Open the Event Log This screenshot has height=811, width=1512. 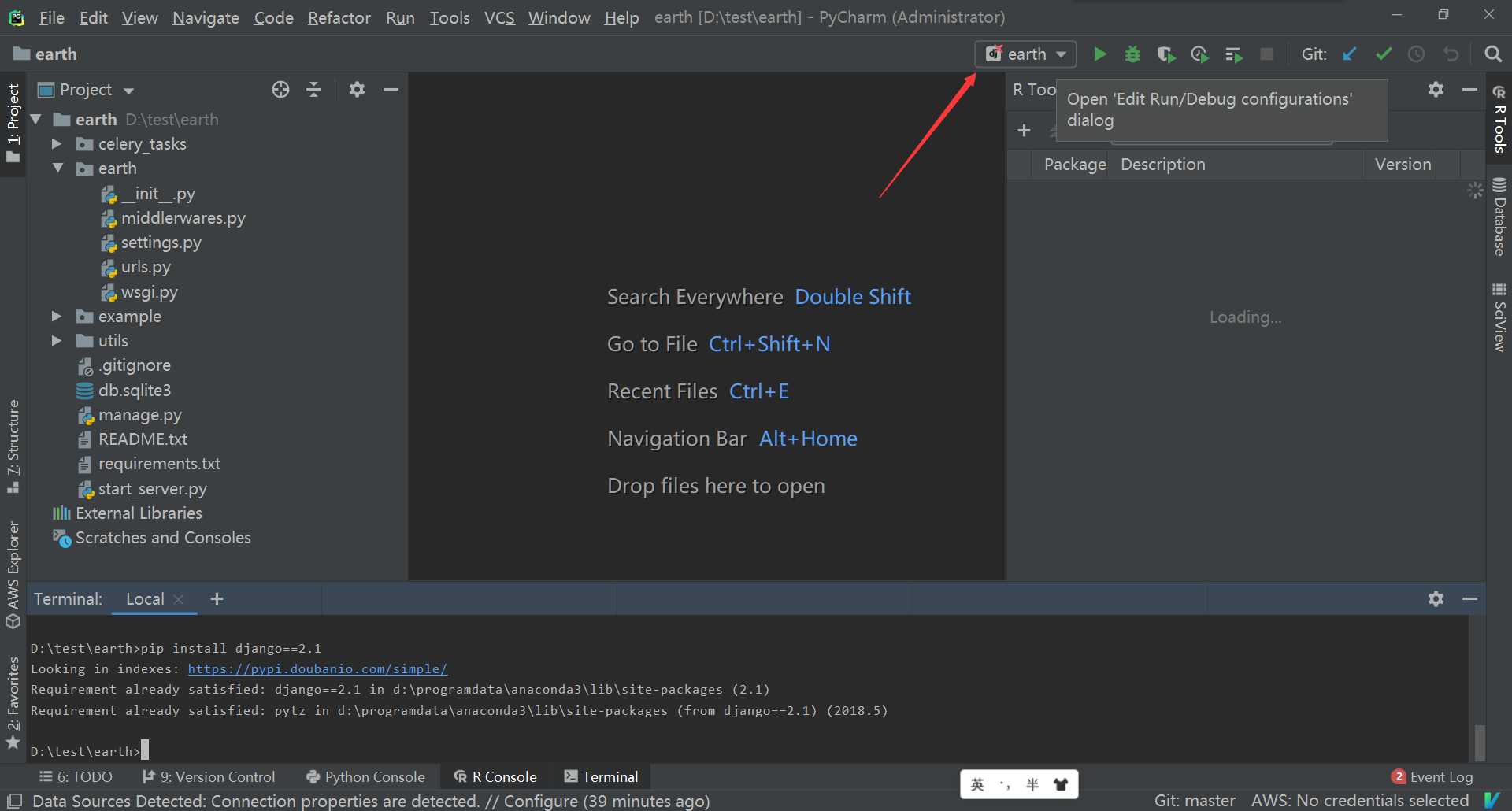pos(1432,777)
